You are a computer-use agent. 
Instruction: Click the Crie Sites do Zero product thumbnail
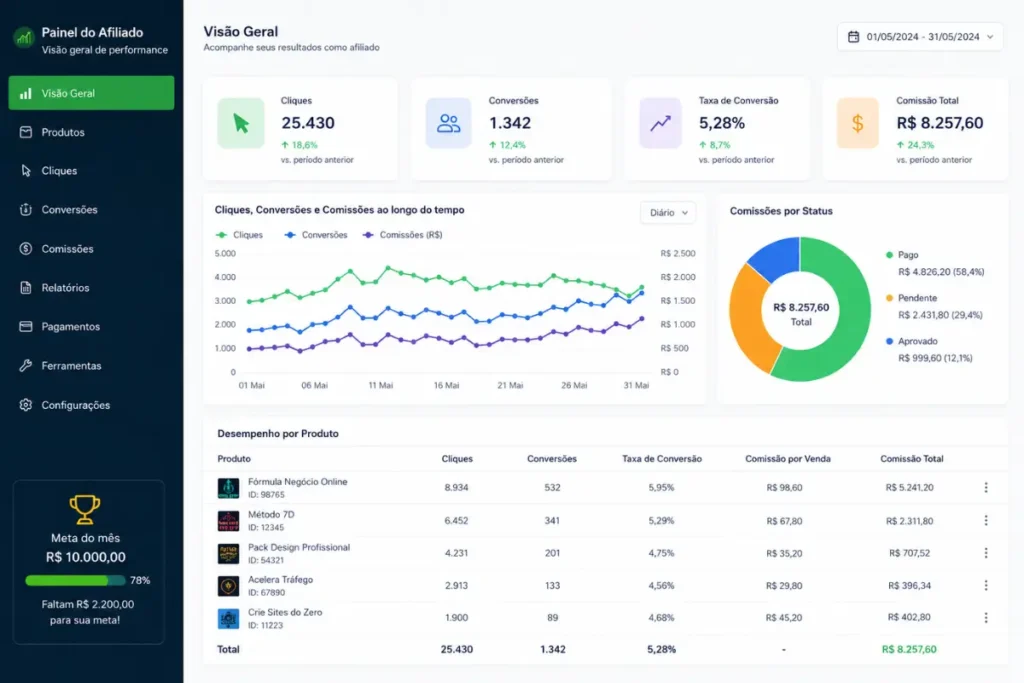tap(228, 618)
